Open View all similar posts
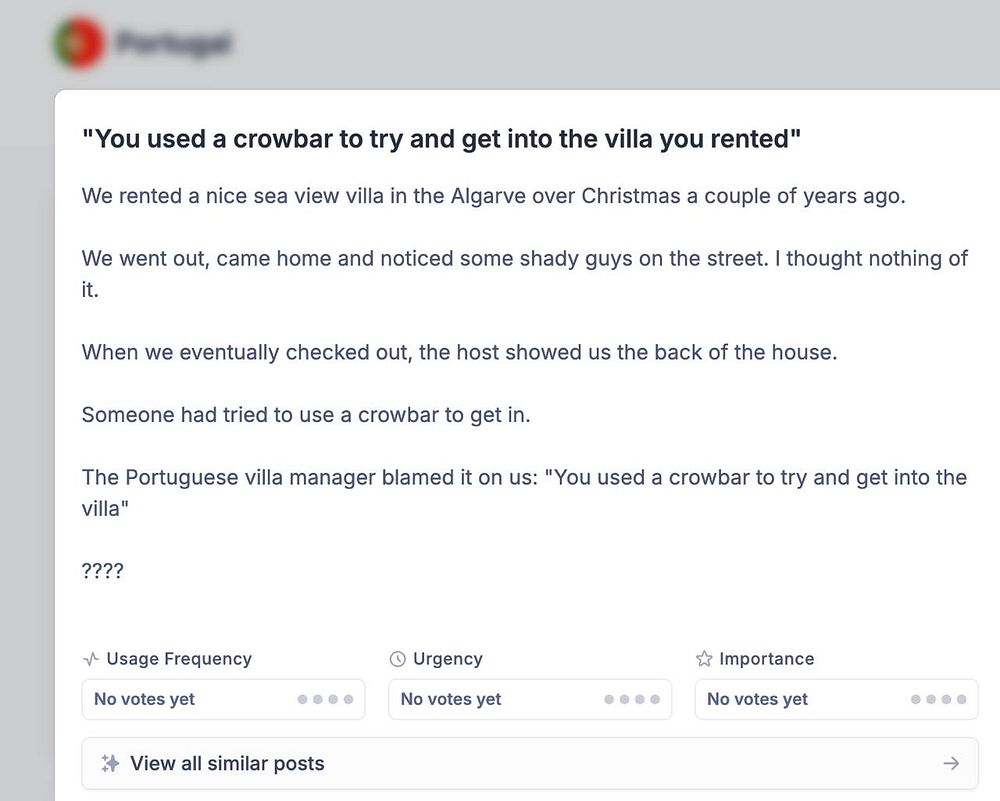This screenshot has height=801, width=1000. (x=227, y=764)
